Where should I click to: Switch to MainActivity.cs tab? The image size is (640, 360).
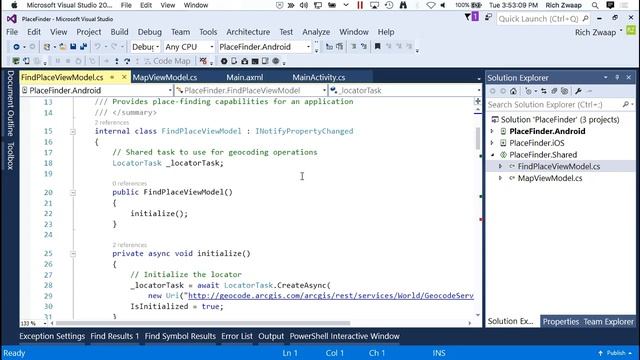tap(319, 77)
